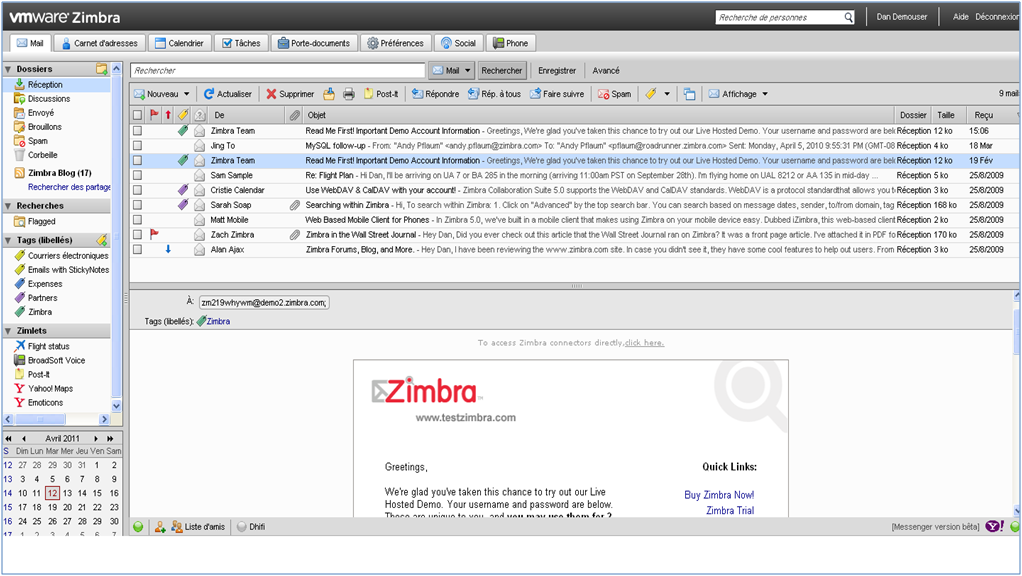This screenshot has height=576, width=1022.
Task: Click the green presence status icon
Action: coord(138,526)
